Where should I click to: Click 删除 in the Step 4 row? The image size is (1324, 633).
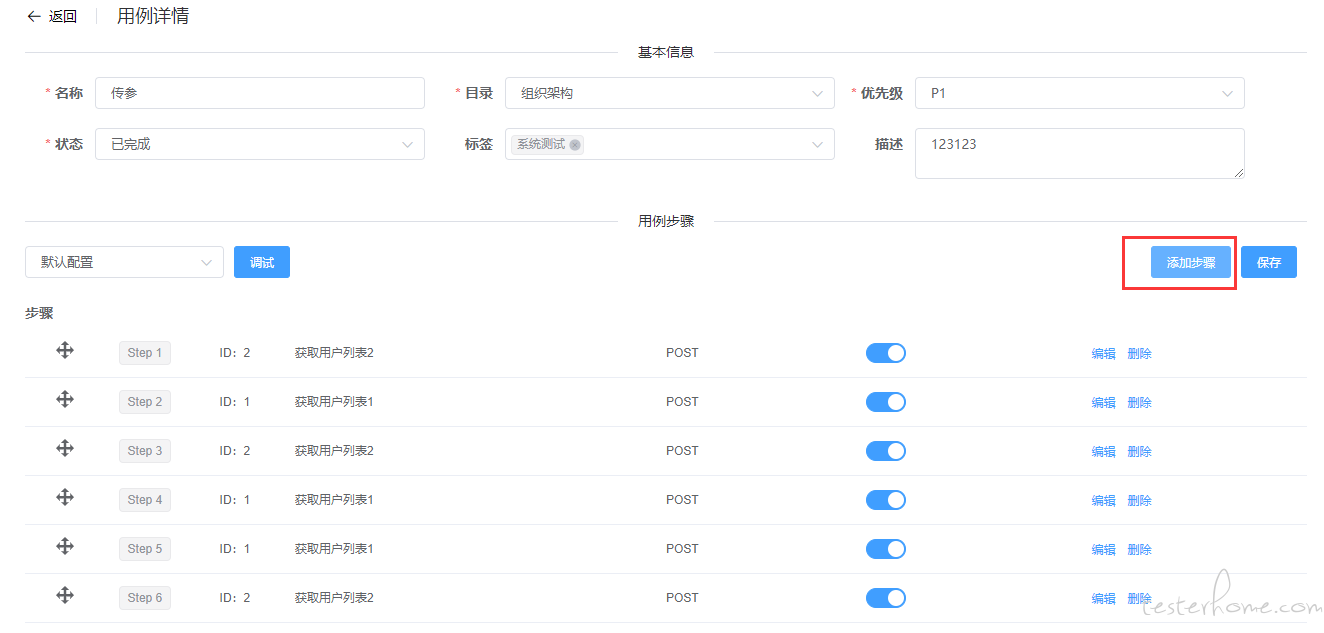[x=1139, y=500]
